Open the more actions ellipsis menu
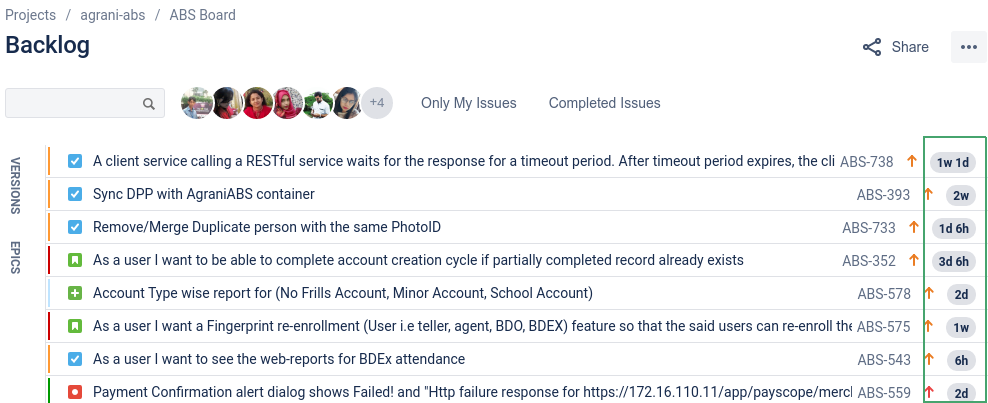This screenshot has width=988, height=403. tap(968, 47)
